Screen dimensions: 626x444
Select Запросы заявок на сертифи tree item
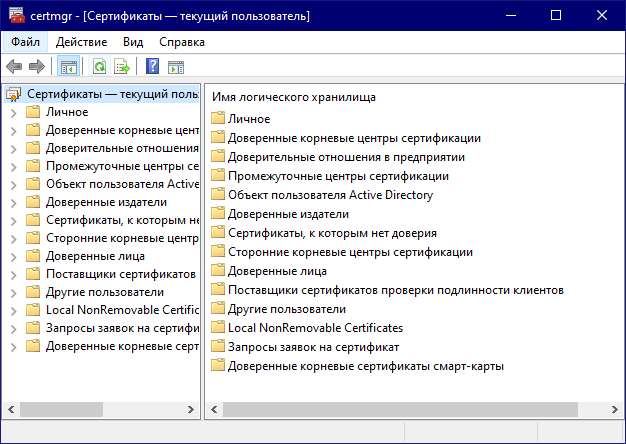pyautogui.click(x=122, y=328)
